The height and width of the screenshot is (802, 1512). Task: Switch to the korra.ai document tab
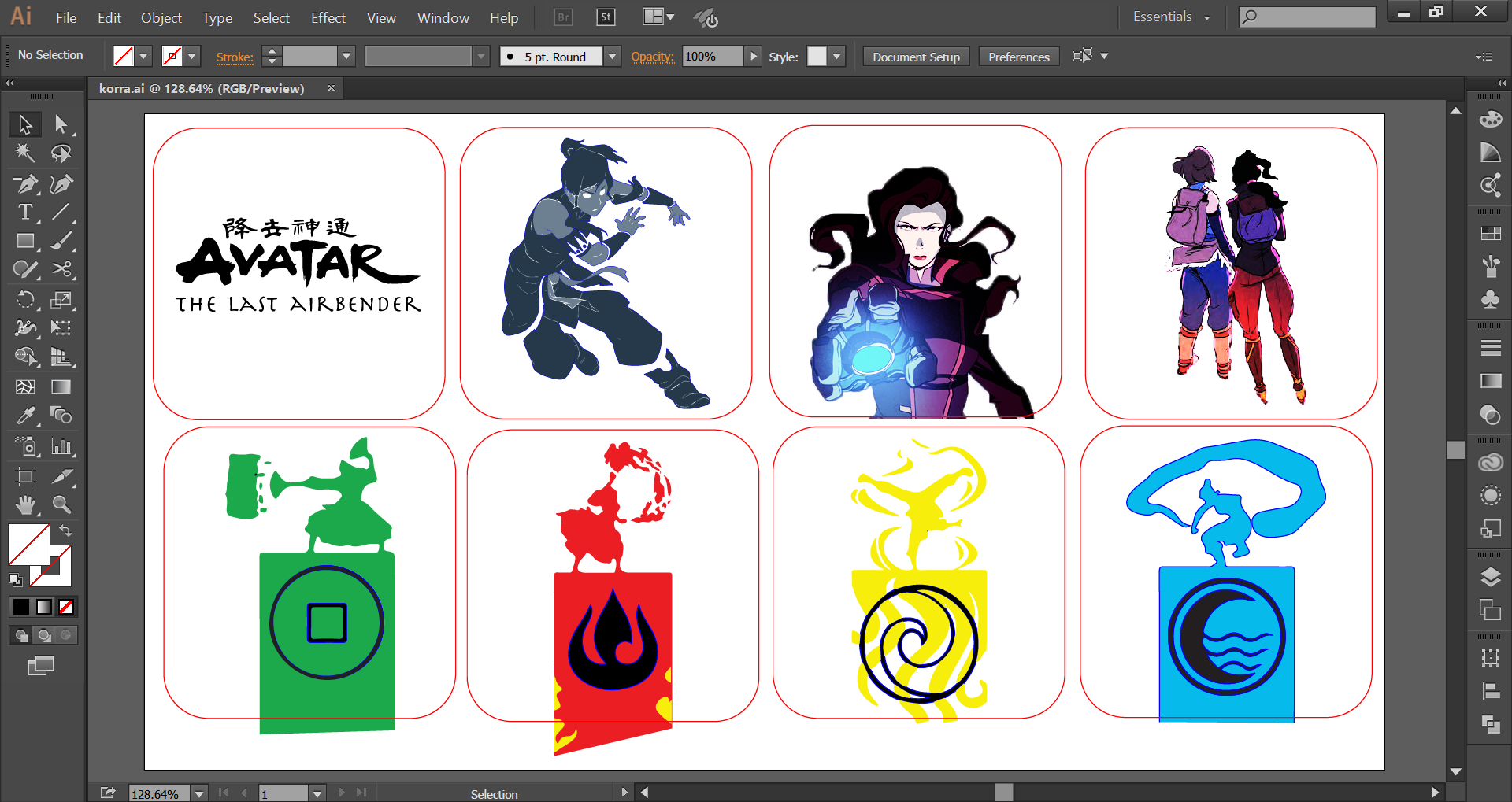(202, 88)
